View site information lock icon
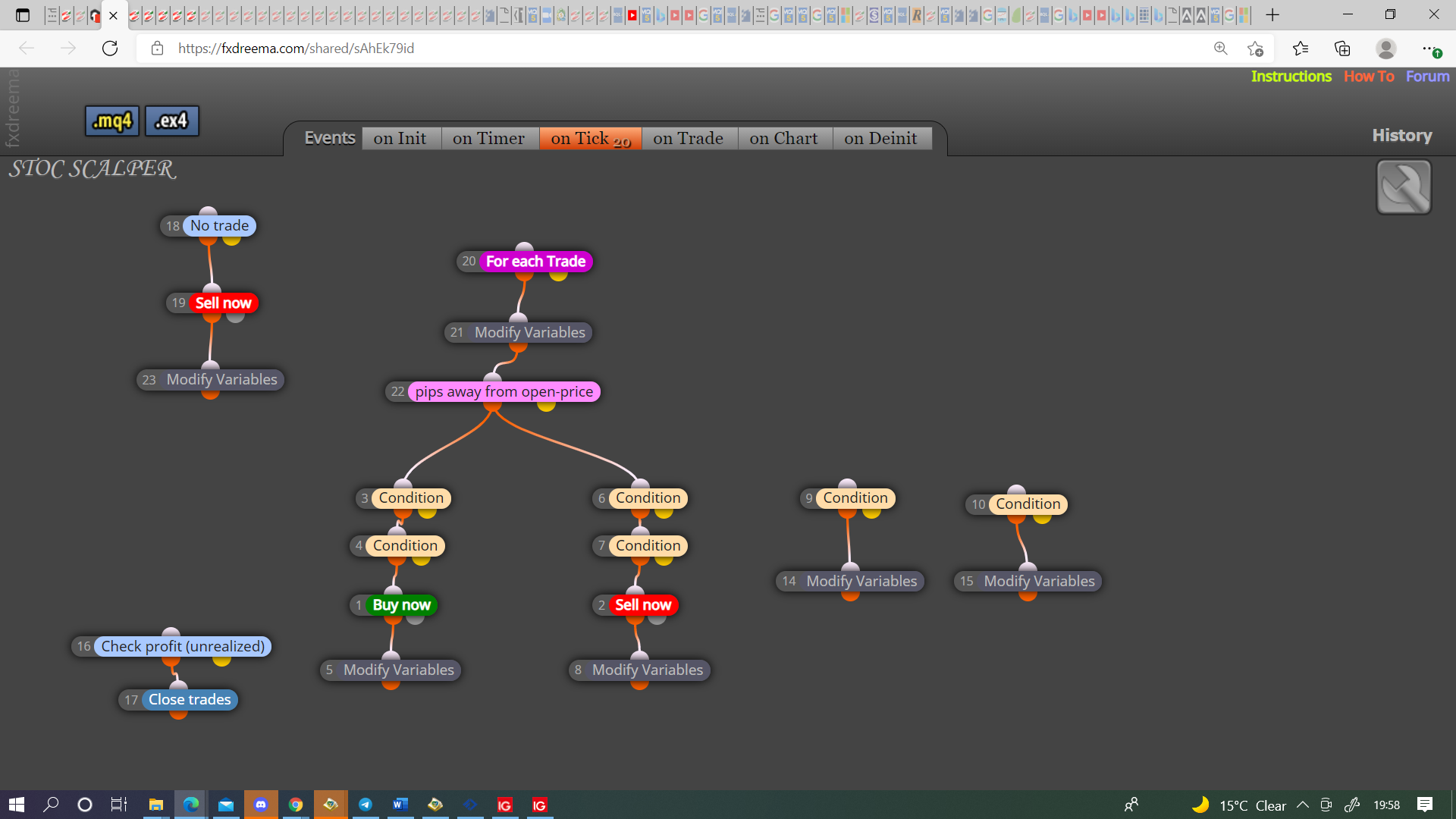Screen dimensions: 1456x819 pyautogui.click(x=157, y=49)
